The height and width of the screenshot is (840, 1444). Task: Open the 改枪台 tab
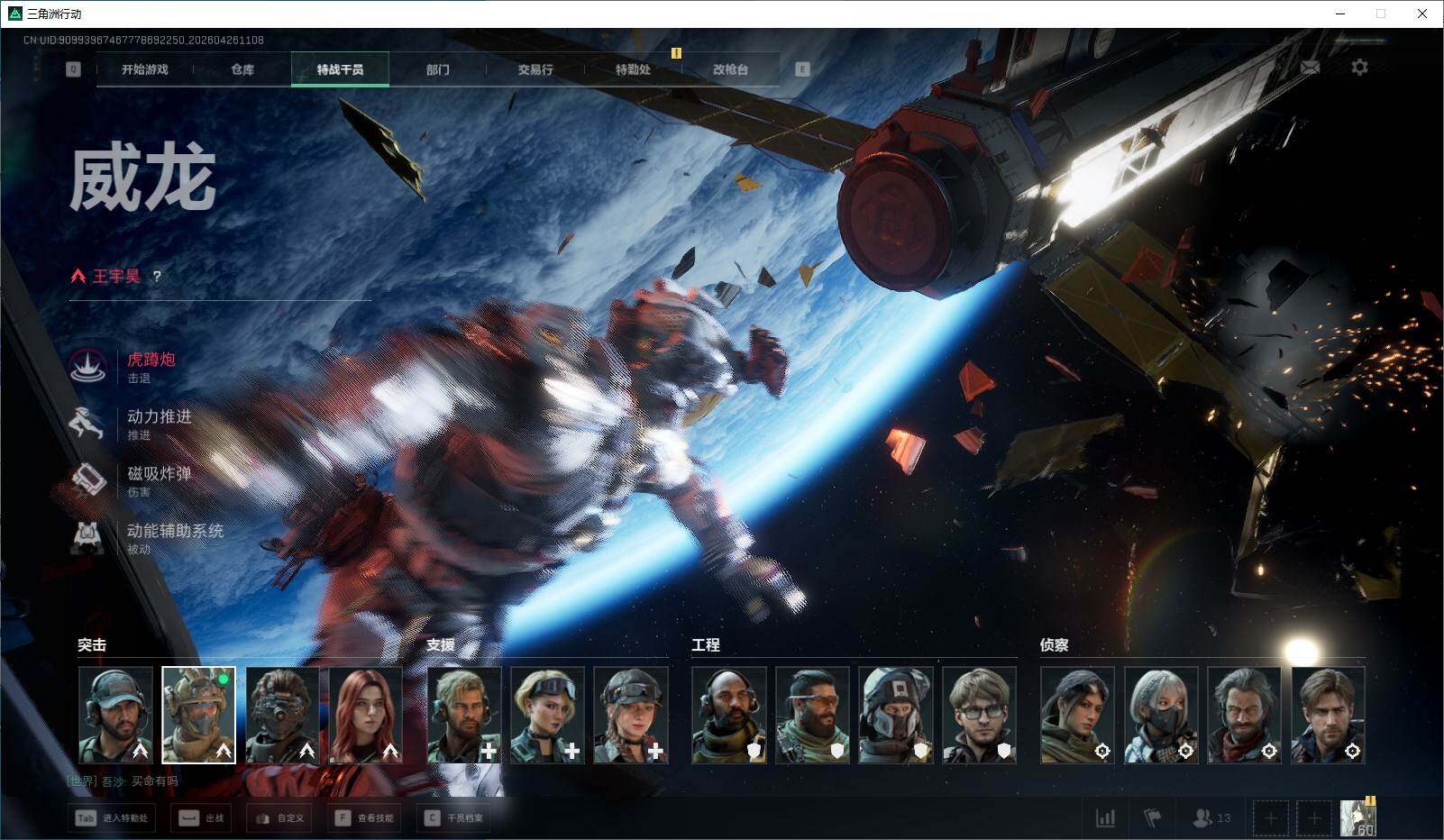[730, 69]
